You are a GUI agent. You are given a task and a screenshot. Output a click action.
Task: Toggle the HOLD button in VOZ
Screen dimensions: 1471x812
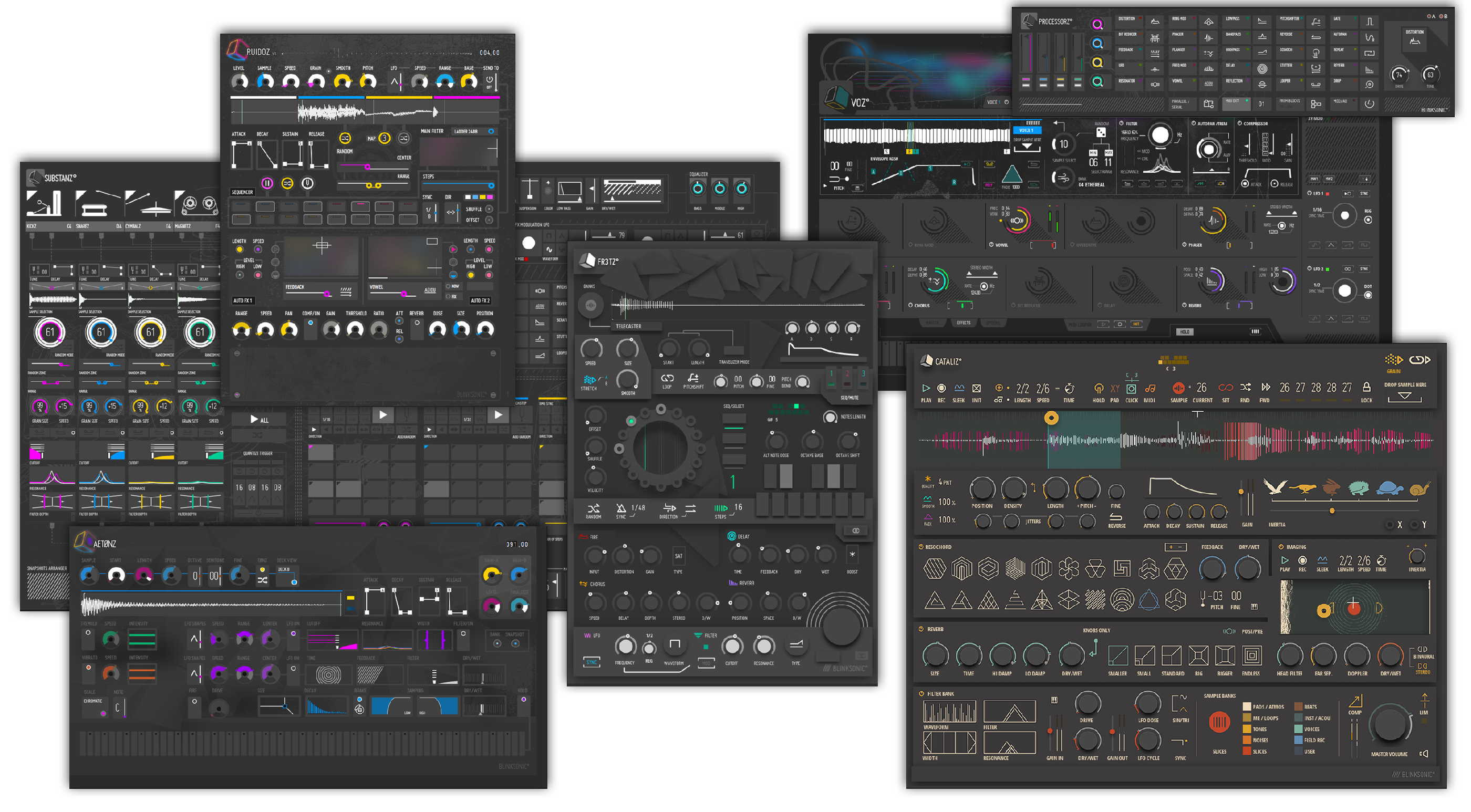[1186, 332]
